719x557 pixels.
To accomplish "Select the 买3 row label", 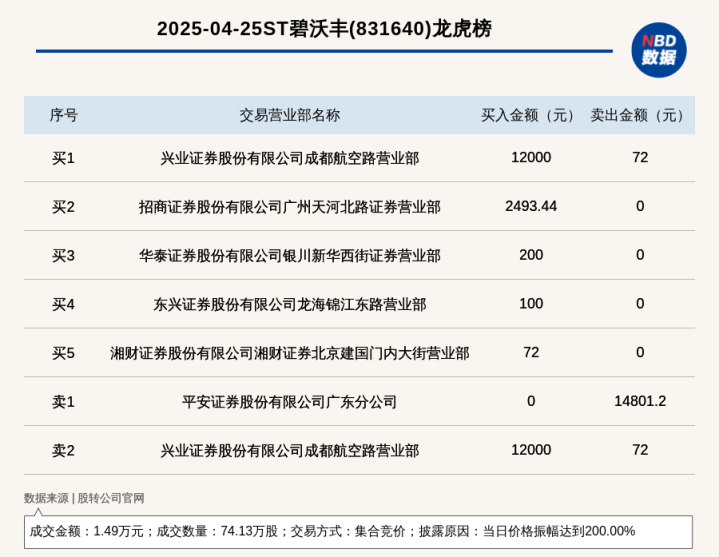I will (63, 255).
